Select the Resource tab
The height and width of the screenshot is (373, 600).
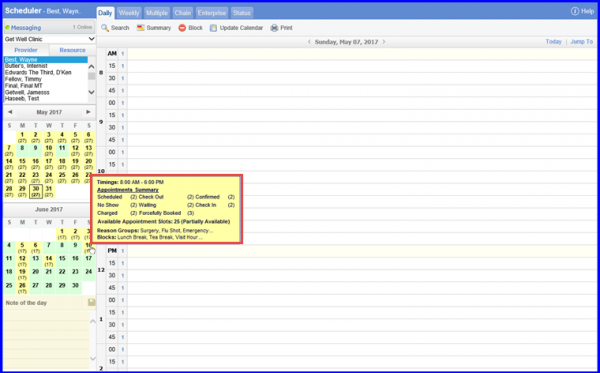(x=72, y=50)
